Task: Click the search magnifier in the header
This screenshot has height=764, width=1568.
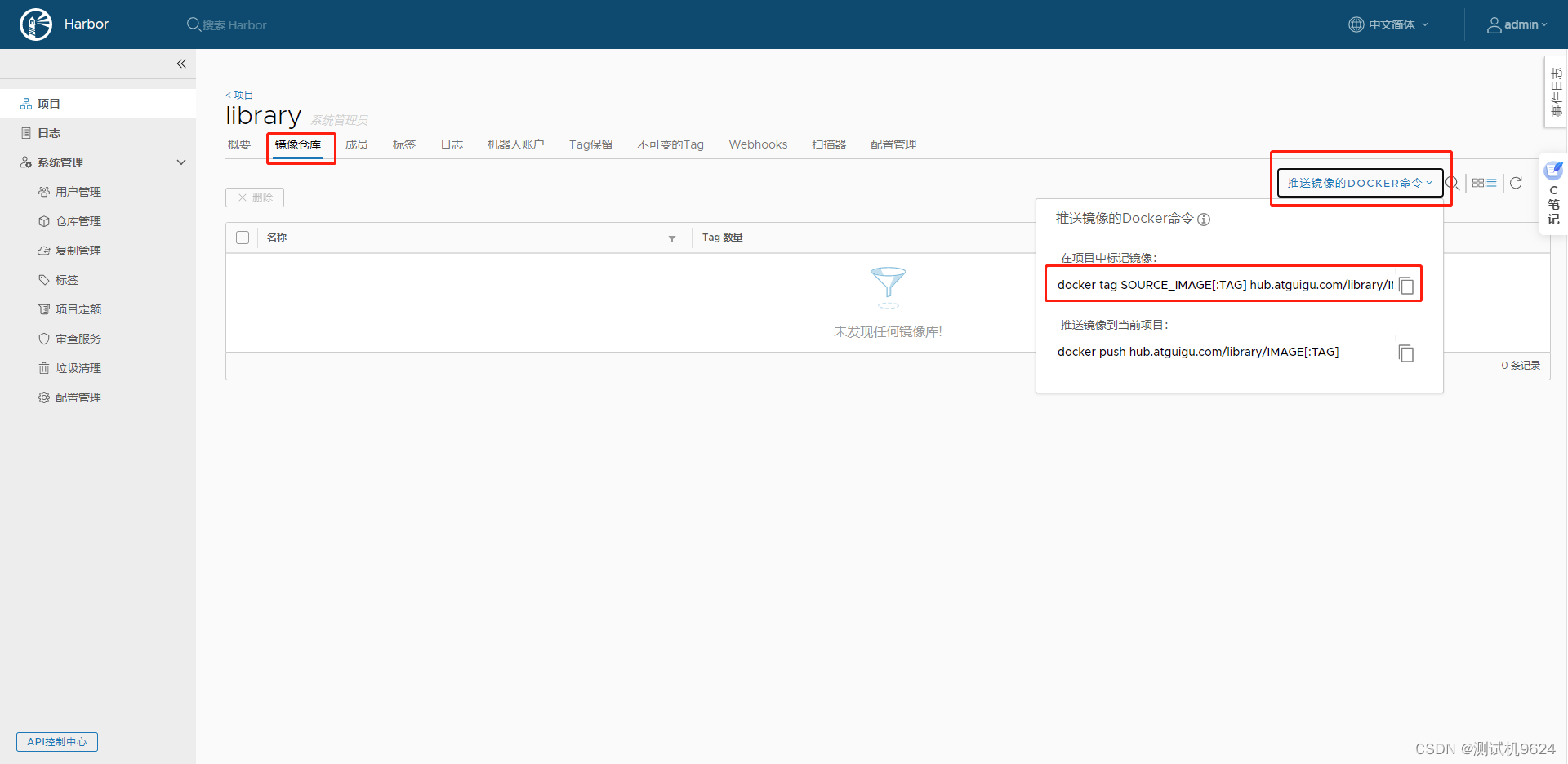Action: pyautogui.click(x=194, y=24)
